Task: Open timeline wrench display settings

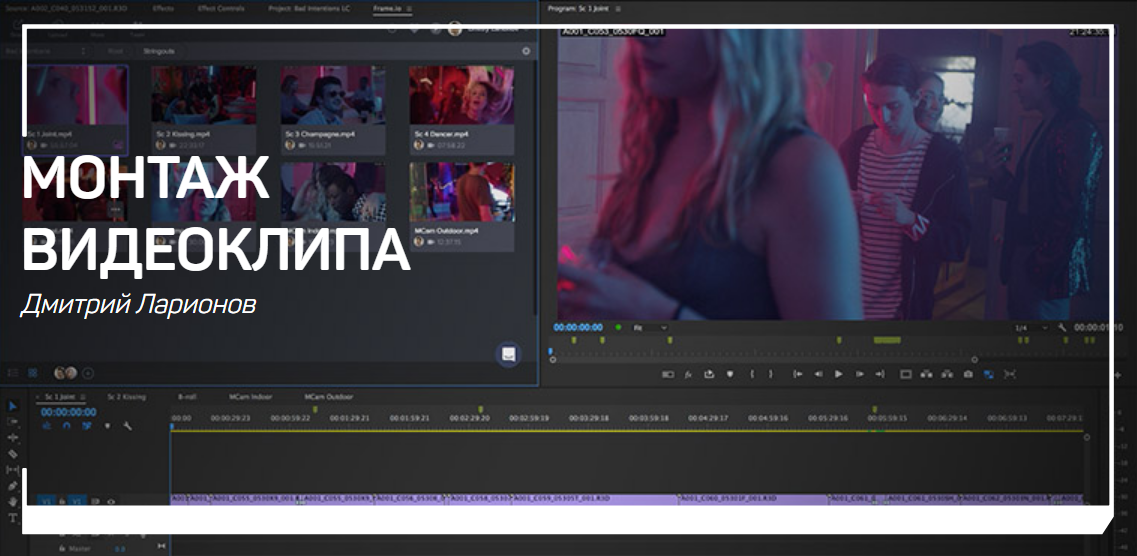Action: 128,426
